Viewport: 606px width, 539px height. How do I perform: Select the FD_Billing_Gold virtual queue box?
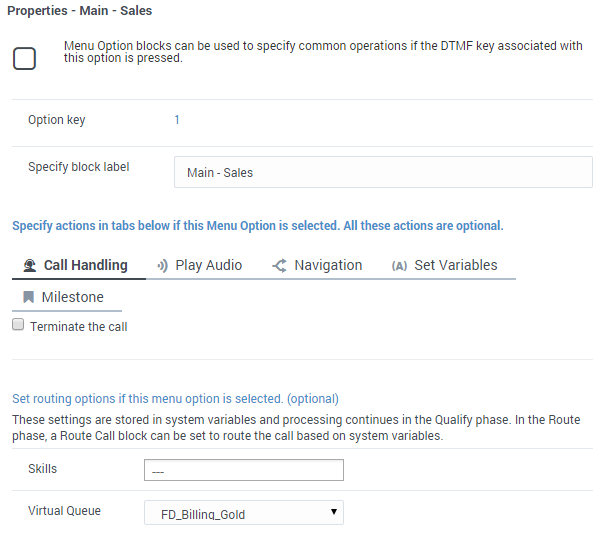(244, 513)
